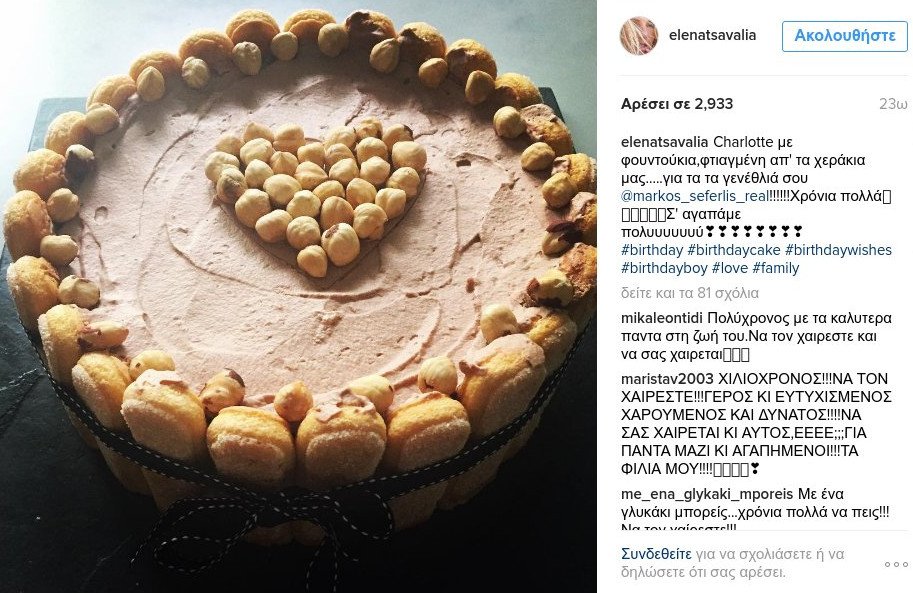
Task: Click the Συνδεθείτε login link
Action: 656,553
